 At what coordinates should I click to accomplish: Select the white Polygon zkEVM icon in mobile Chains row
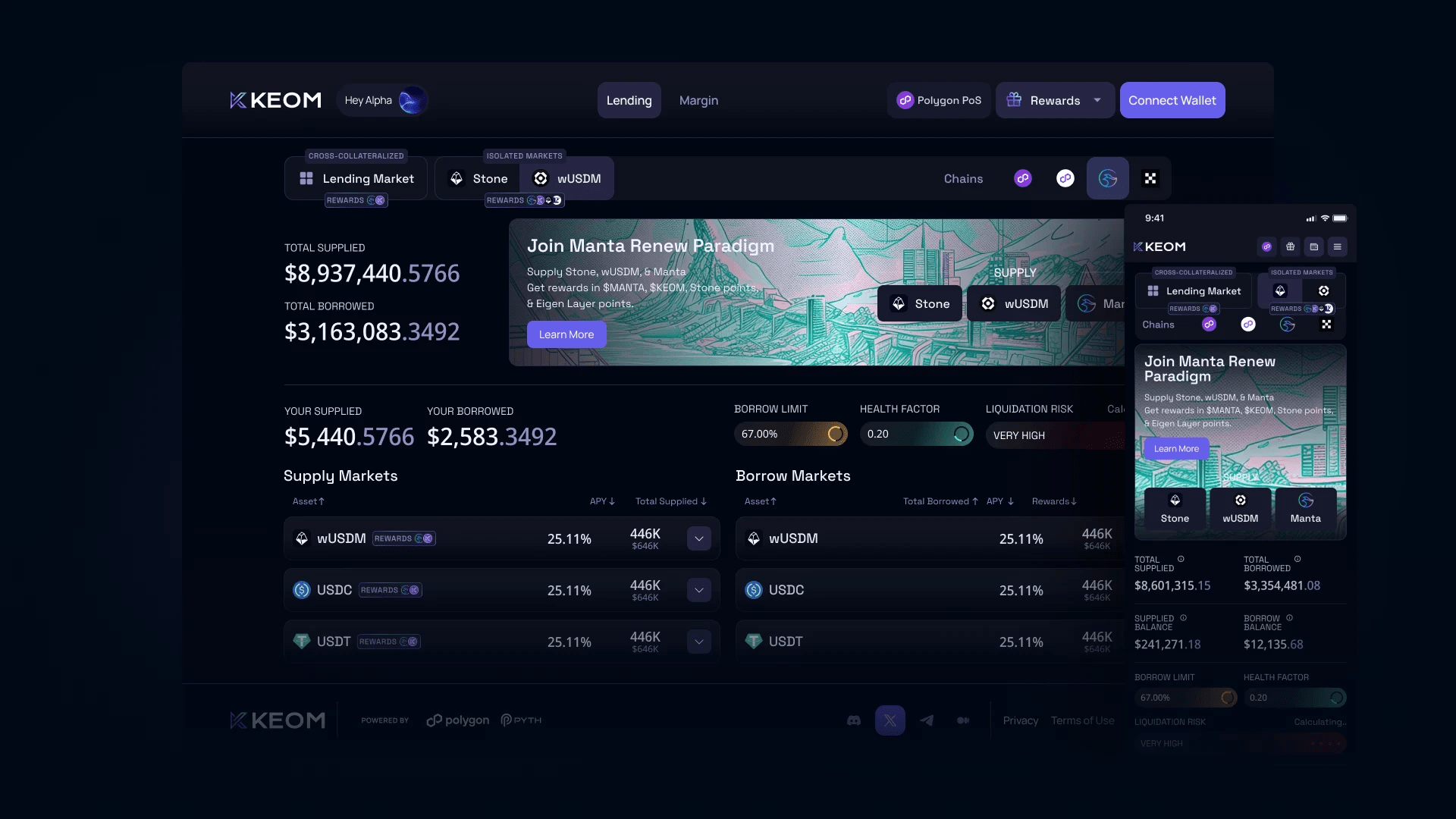pos(1248,325)
